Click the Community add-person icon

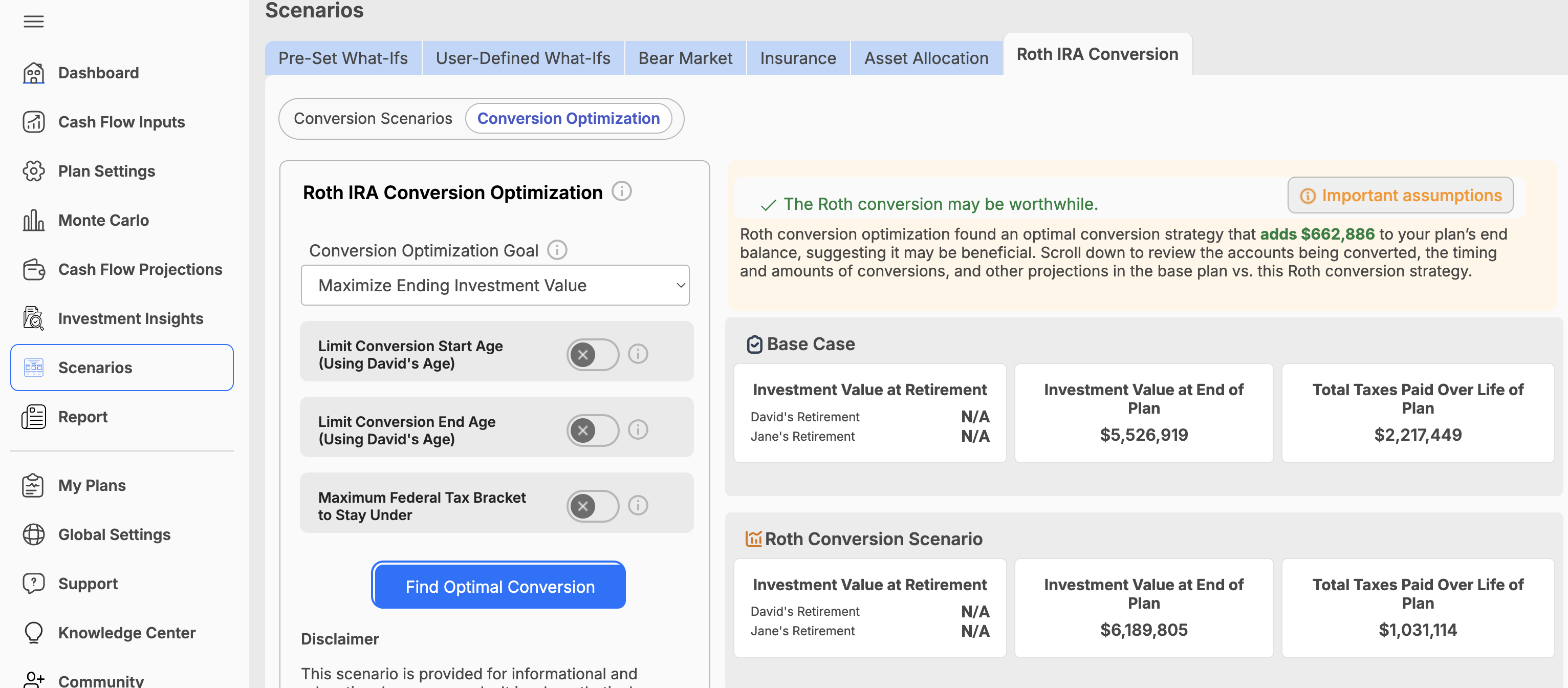pos(33,679)
